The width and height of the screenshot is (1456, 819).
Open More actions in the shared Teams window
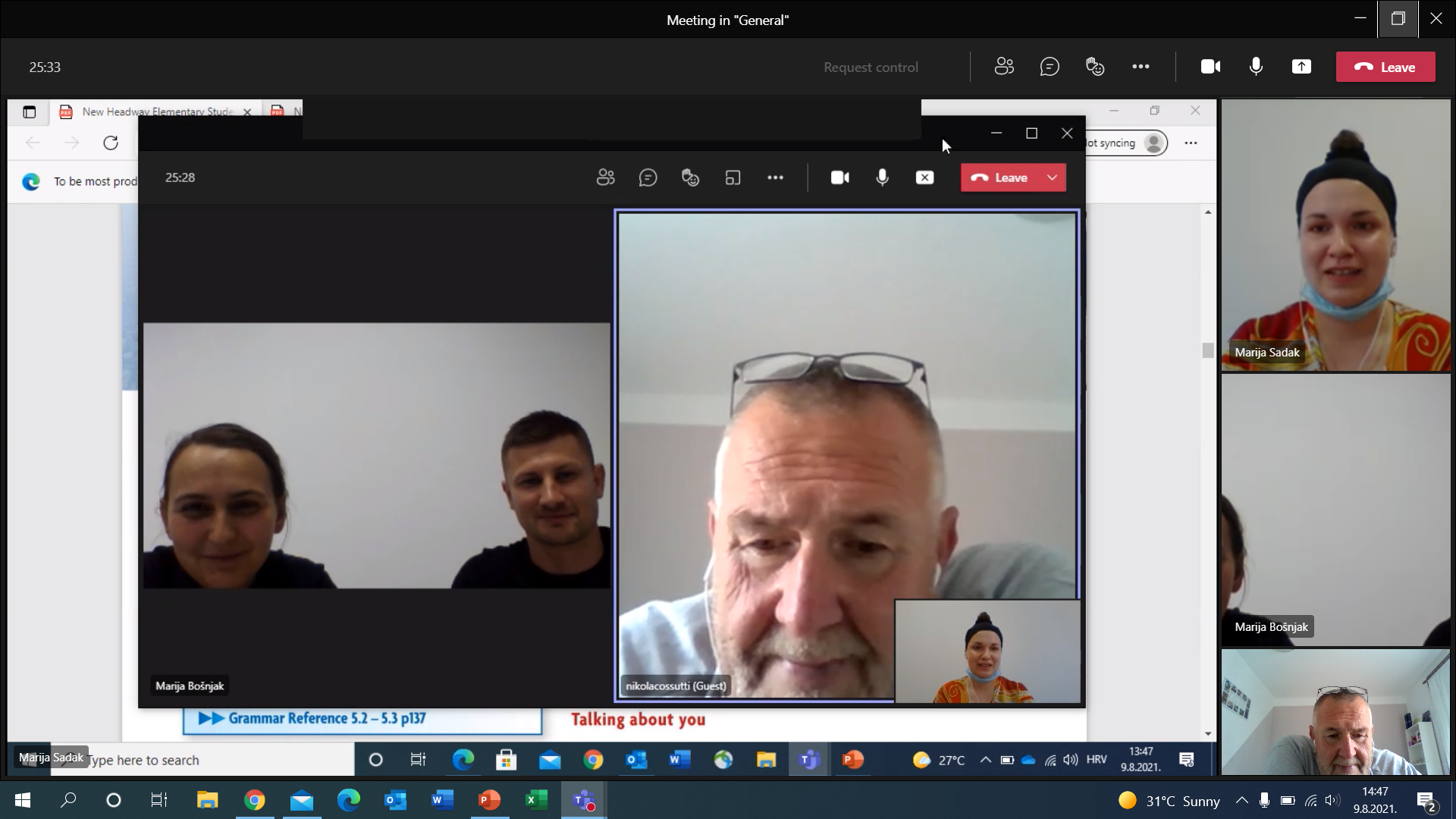775,177
